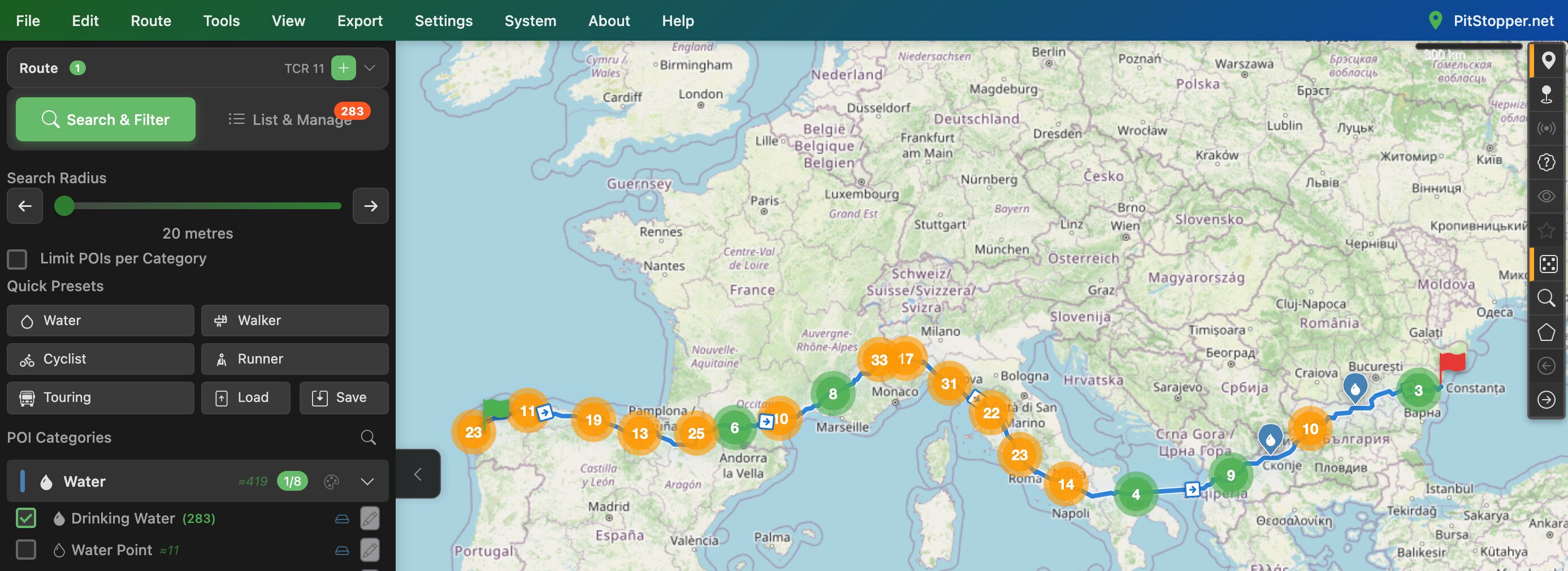This screenshot has width=1568, height=571.
Task: Visit the PitStopper.net link
Action: [x=1491, y=21]
